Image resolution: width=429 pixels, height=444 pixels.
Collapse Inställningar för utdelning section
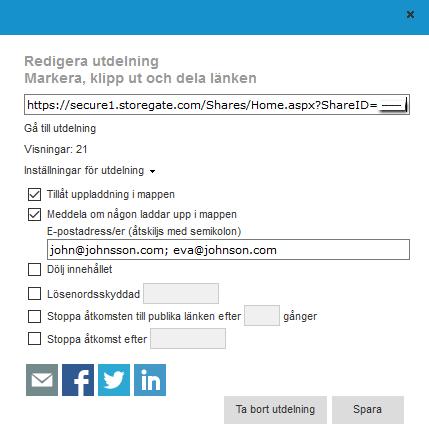[84, 170]
